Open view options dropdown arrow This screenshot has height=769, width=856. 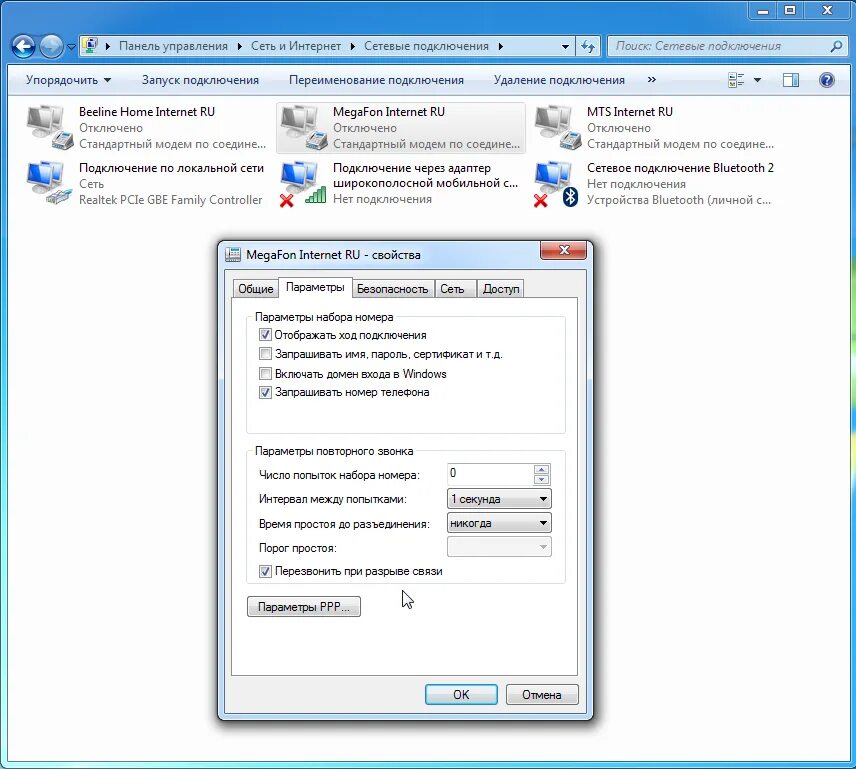[757, 80]
